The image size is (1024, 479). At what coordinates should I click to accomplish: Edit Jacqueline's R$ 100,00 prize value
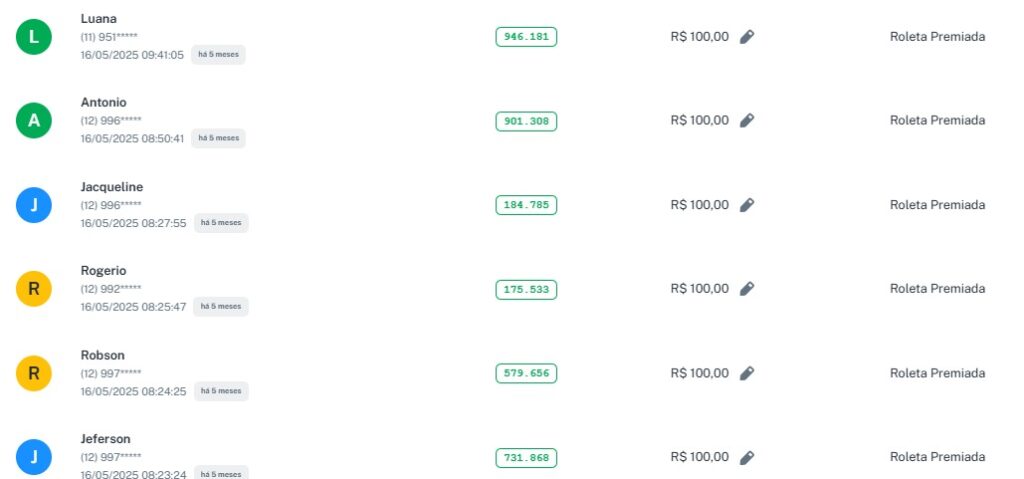pos(747,205)
